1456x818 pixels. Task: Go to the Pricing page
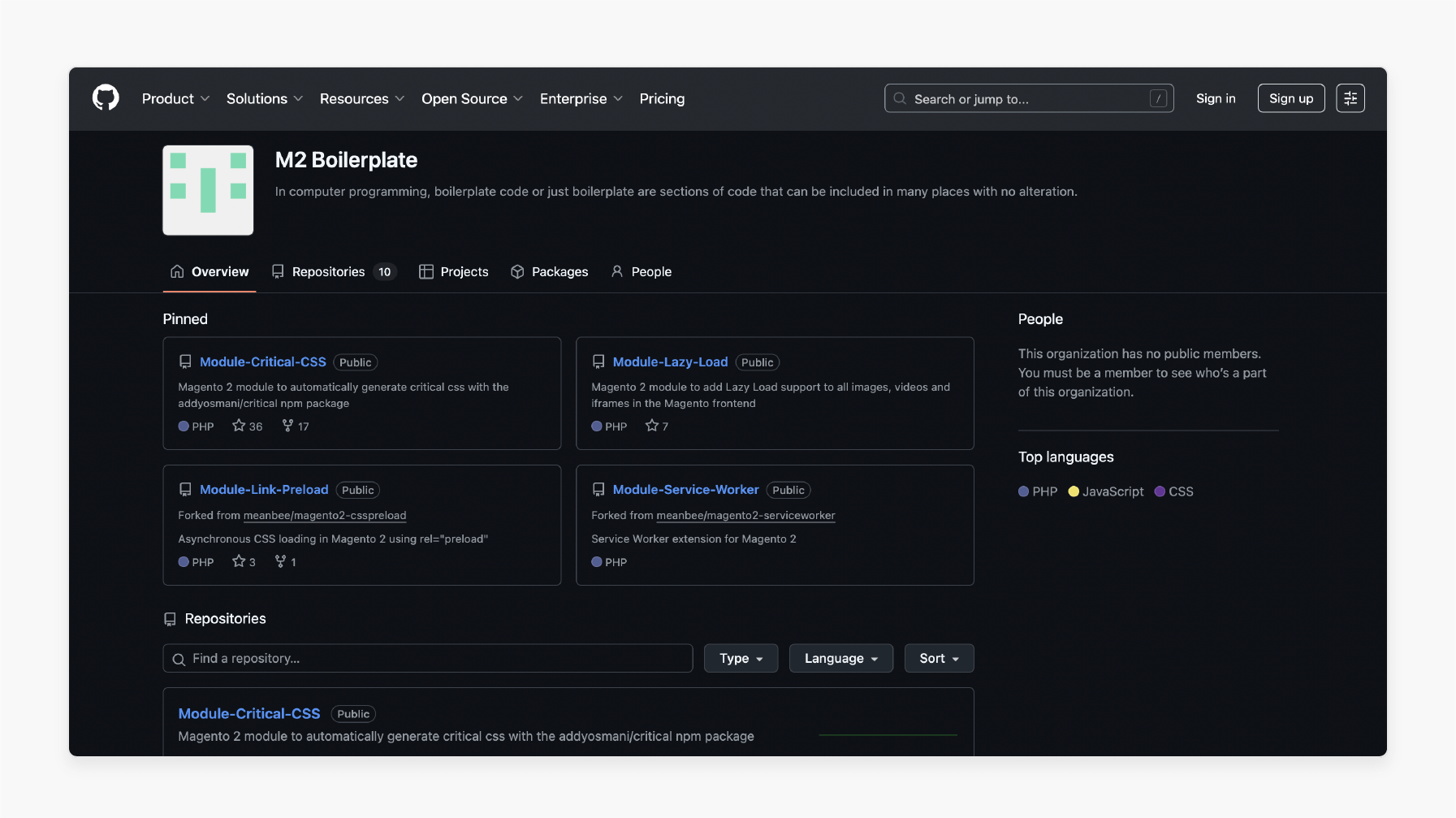pyautogui.click(x=662, y=98)
